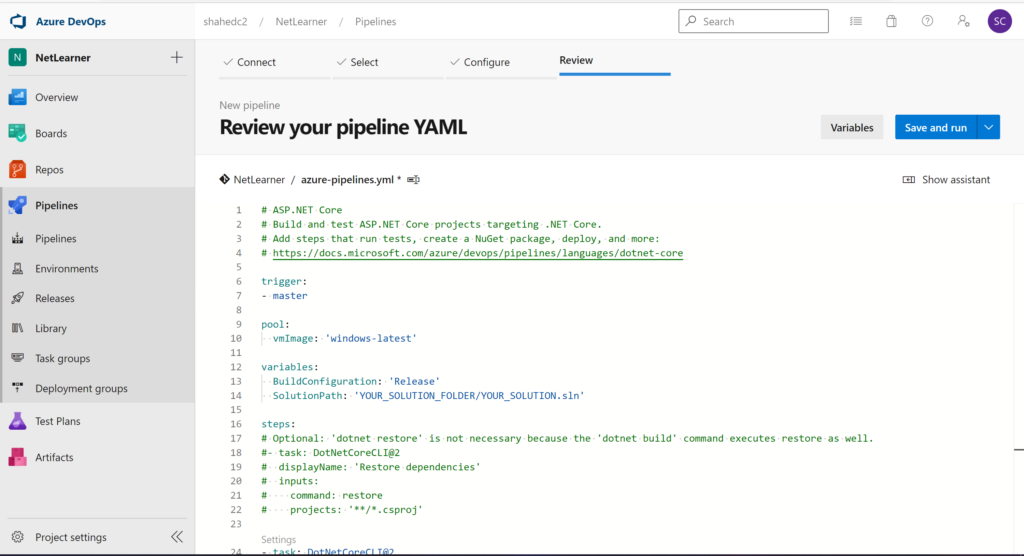This screenshot has height=556, width=1024.
Task: Click the Variables button
Action: tap(852, 127)
